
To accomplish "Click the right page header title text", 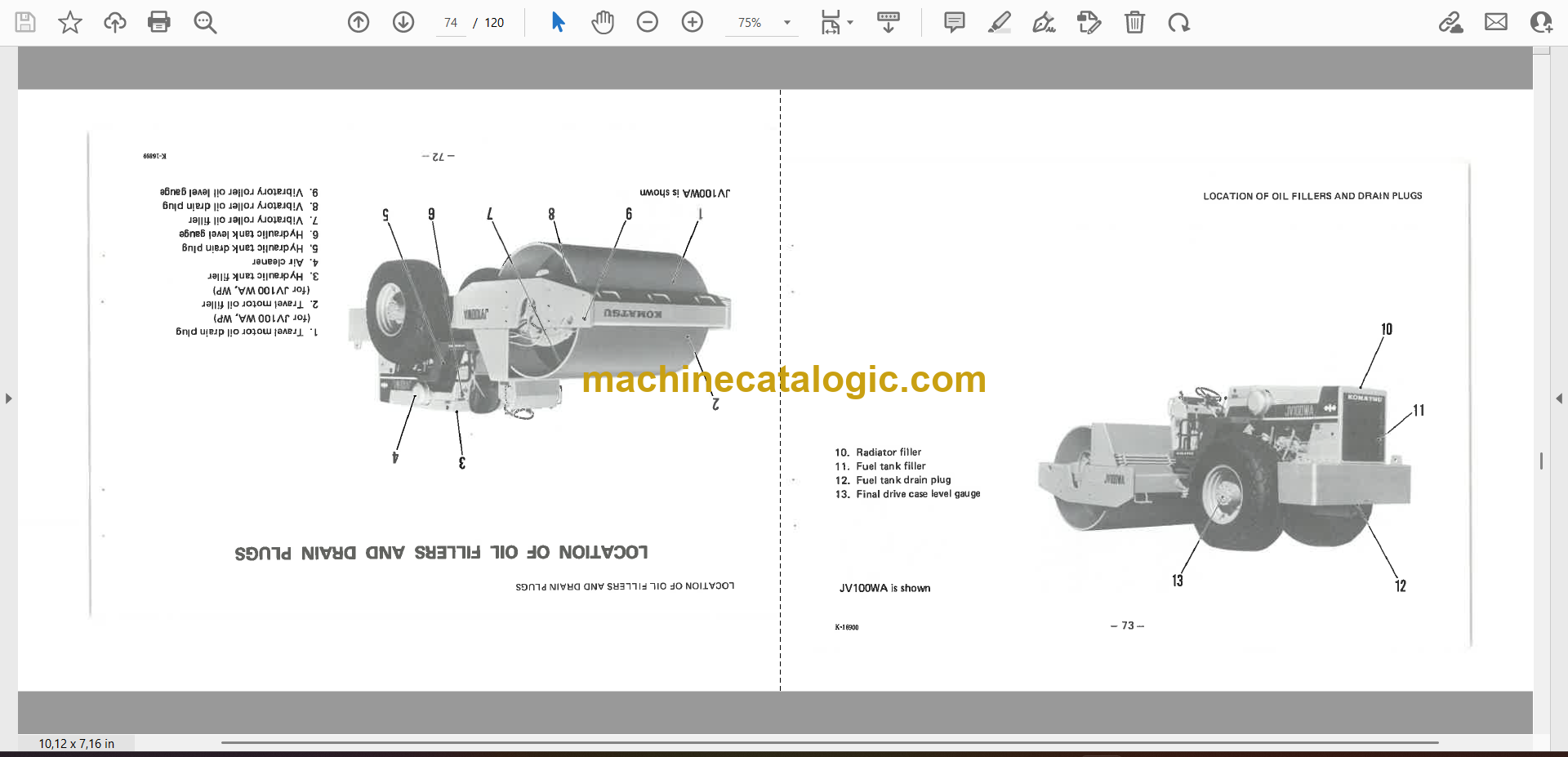I will [x=1312, y=196].
